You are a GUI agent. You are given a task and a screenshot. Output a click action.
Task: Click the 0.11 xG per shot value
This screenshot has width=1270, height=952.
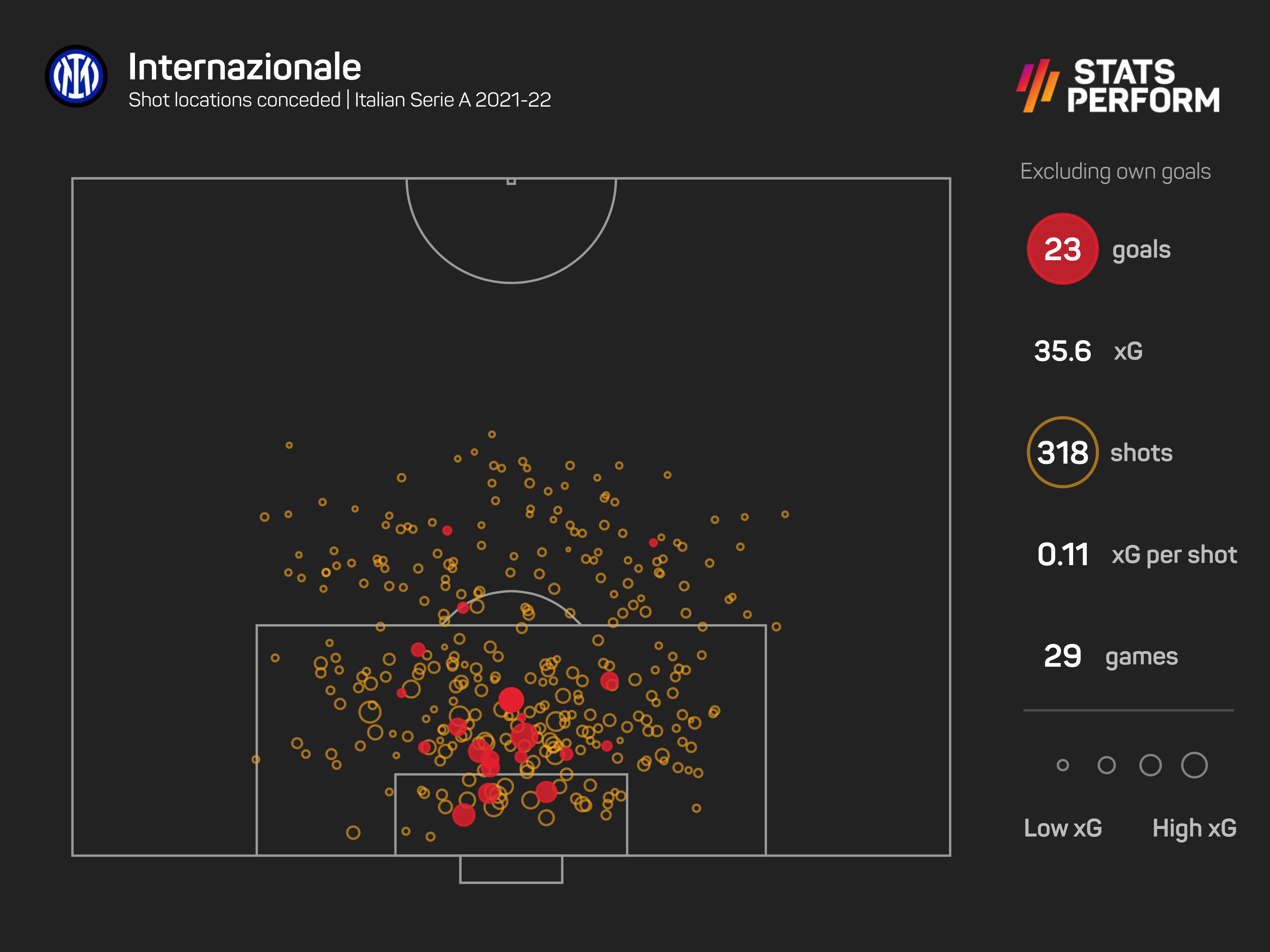click(x=1063, y=555)
